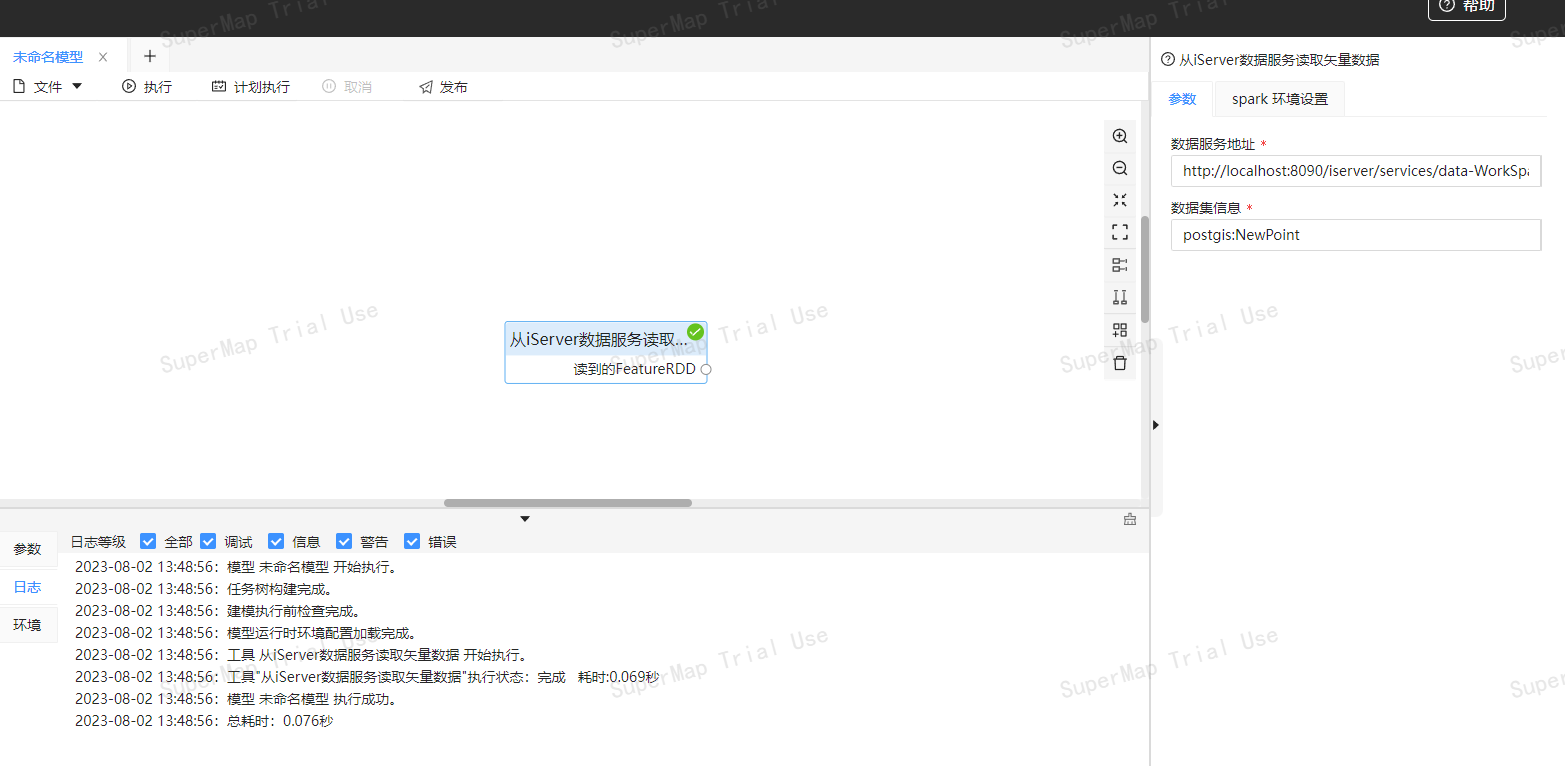
Task: Click the canvas horizontal scrollbar
Action: click(568, 503)
